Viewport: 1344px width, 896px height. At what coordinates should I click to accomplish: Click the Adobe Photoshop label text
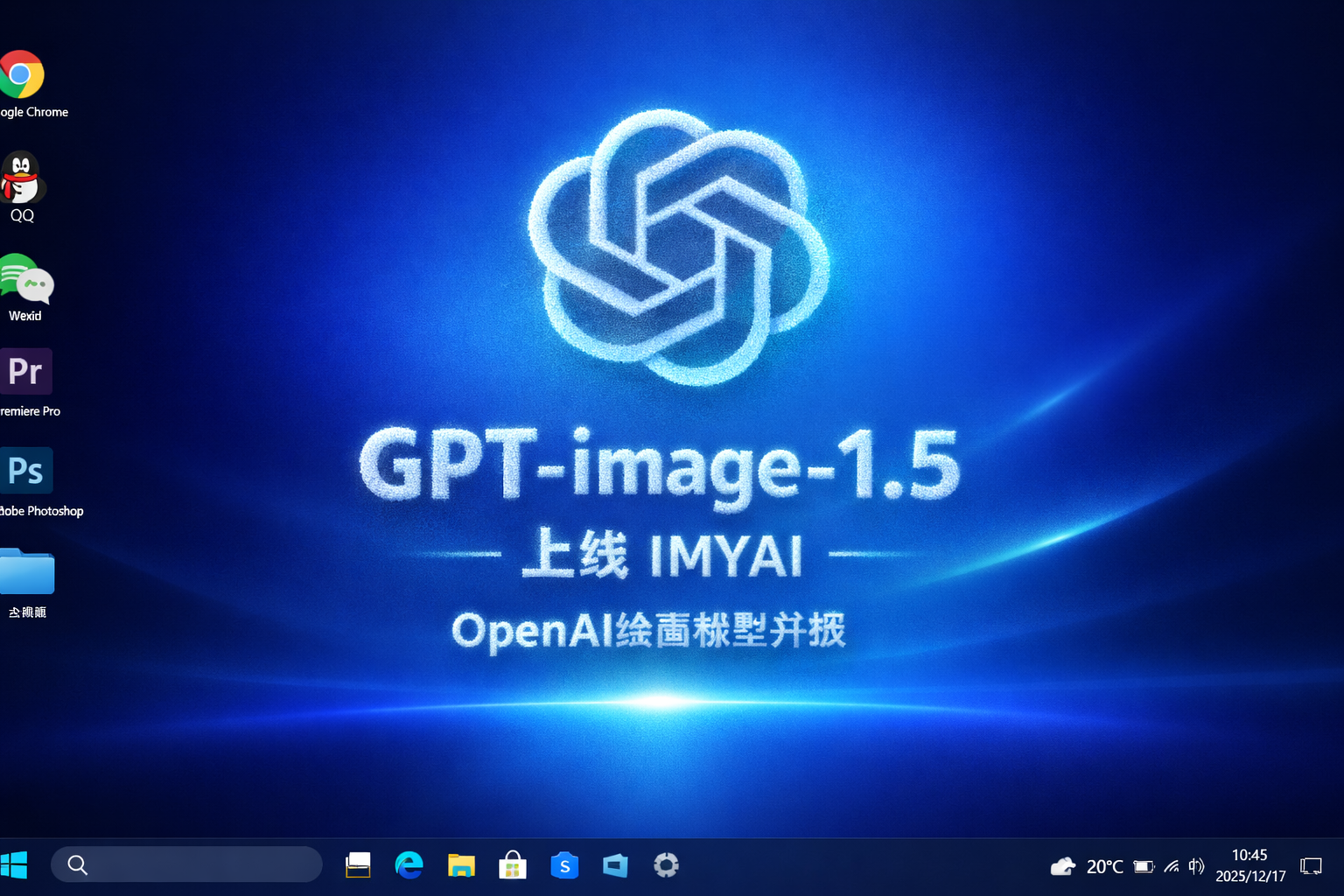pos(41,511)
